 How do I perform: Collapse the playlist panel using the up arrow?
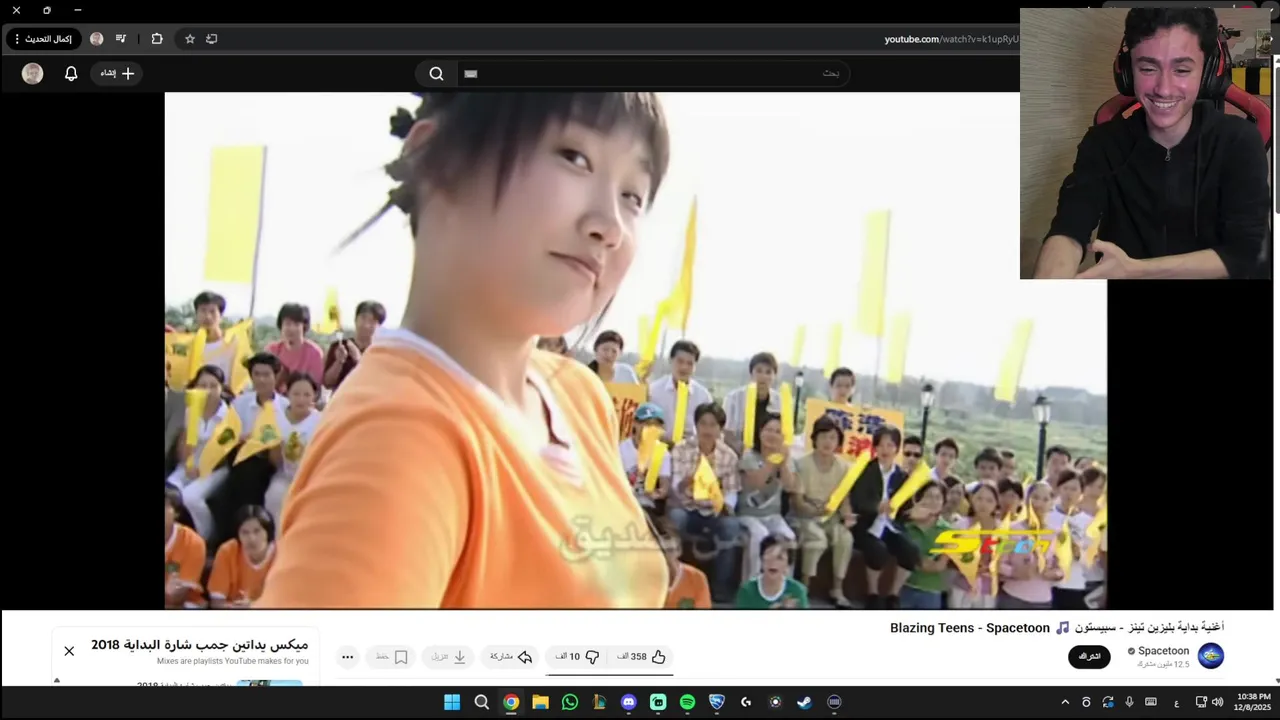click(56, 680)
